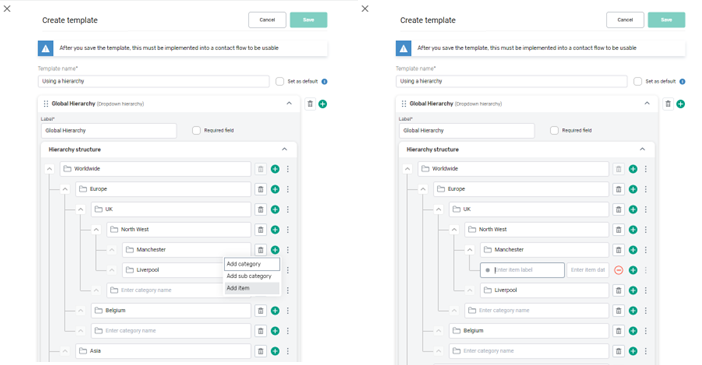Click Liverpool category field in left panel

173,270
